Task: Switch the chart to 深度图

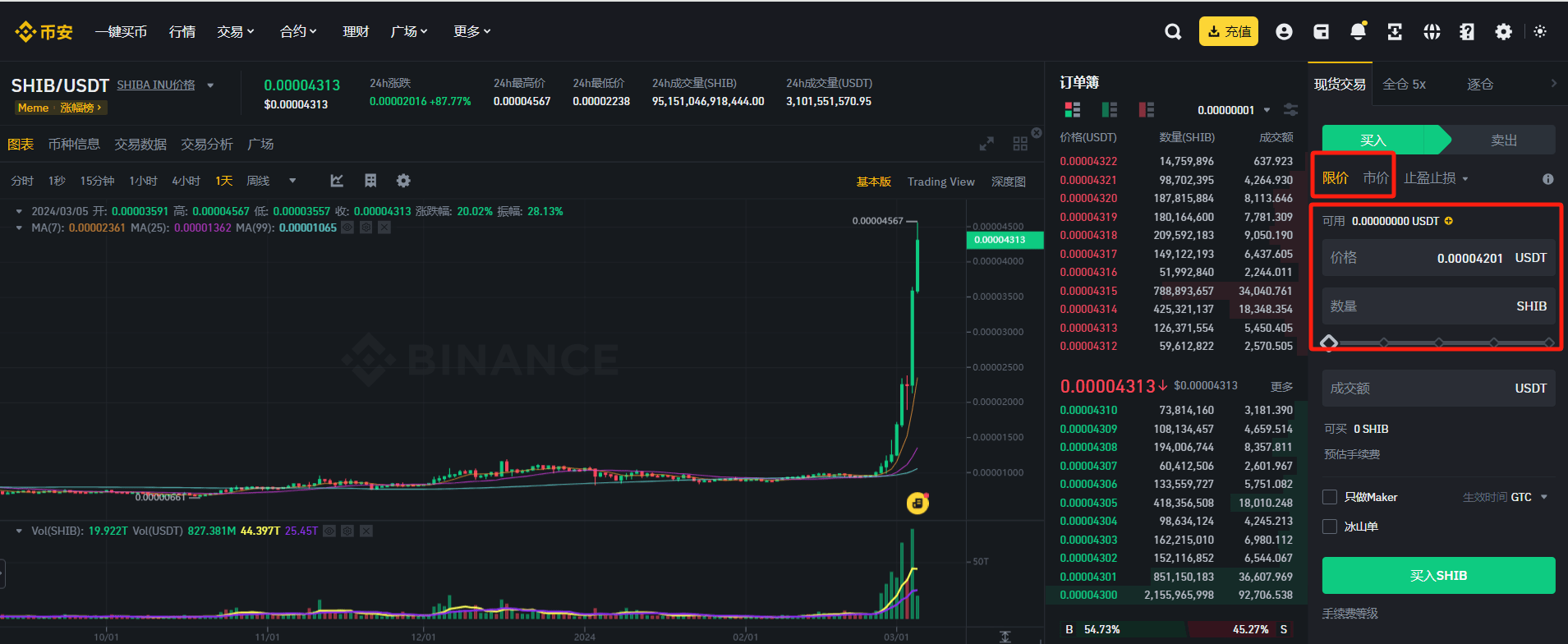Action: point(1008,182)
